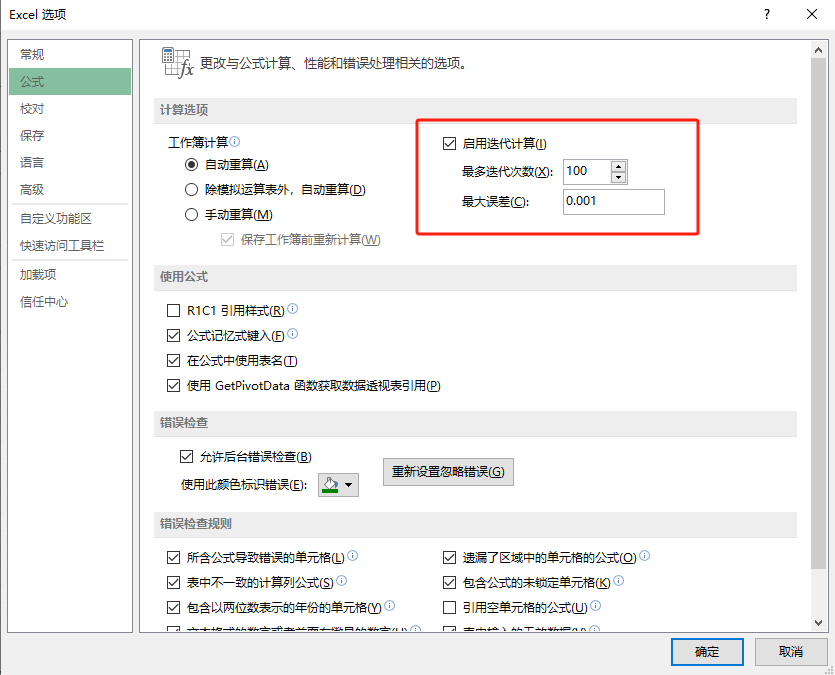The width and height of the screenshot is (835, 675).
Task: Toggle 所含公式导致错误的单元格 checkbox
Action: (x=174, y=557)
